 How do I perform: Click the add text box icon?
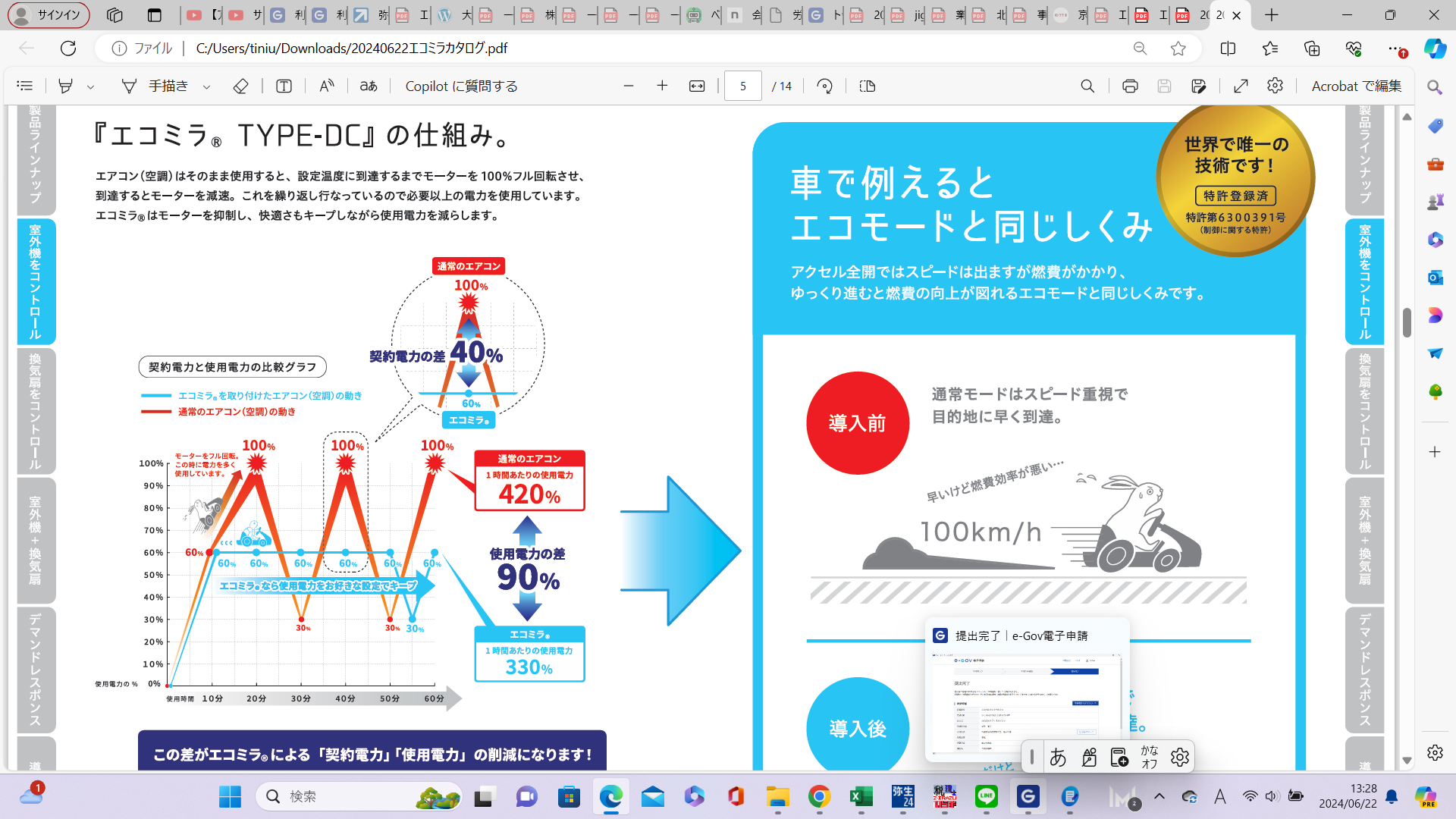pyautogui.click(x=284, y=86)
